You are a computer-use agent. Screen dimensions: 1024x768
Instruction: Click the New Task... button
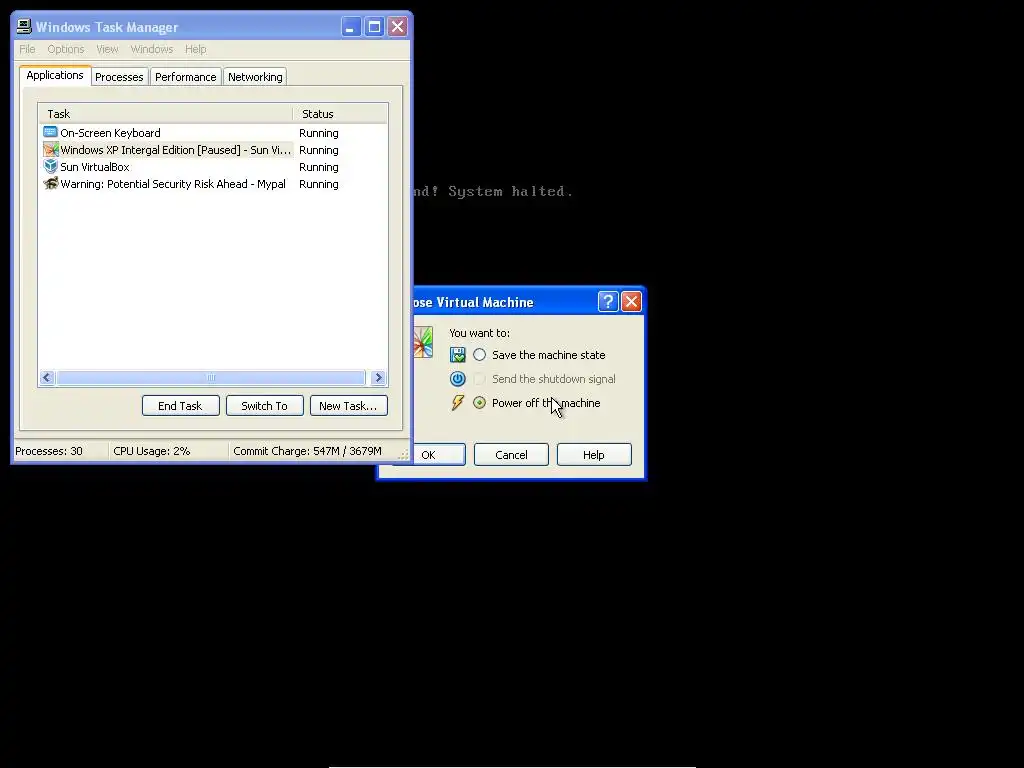[348, 406]
